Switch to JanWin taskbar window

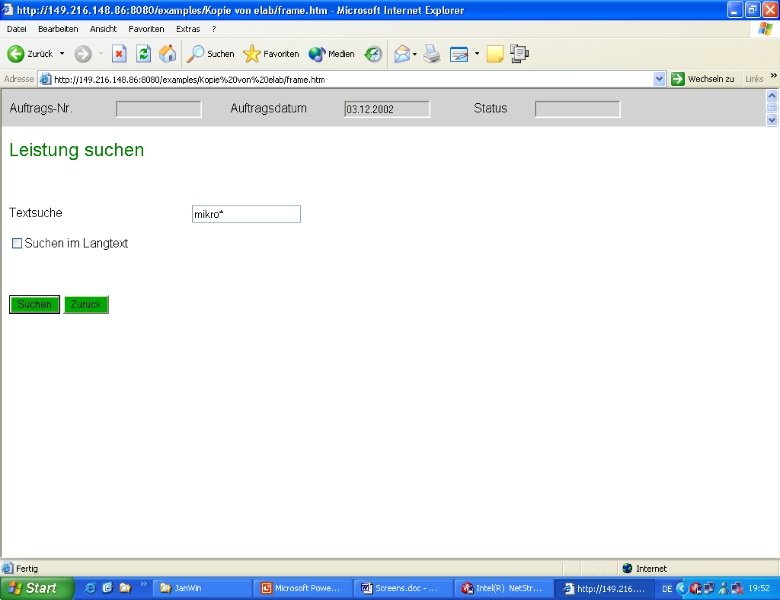pyautogui.click(x=202, y=588)
